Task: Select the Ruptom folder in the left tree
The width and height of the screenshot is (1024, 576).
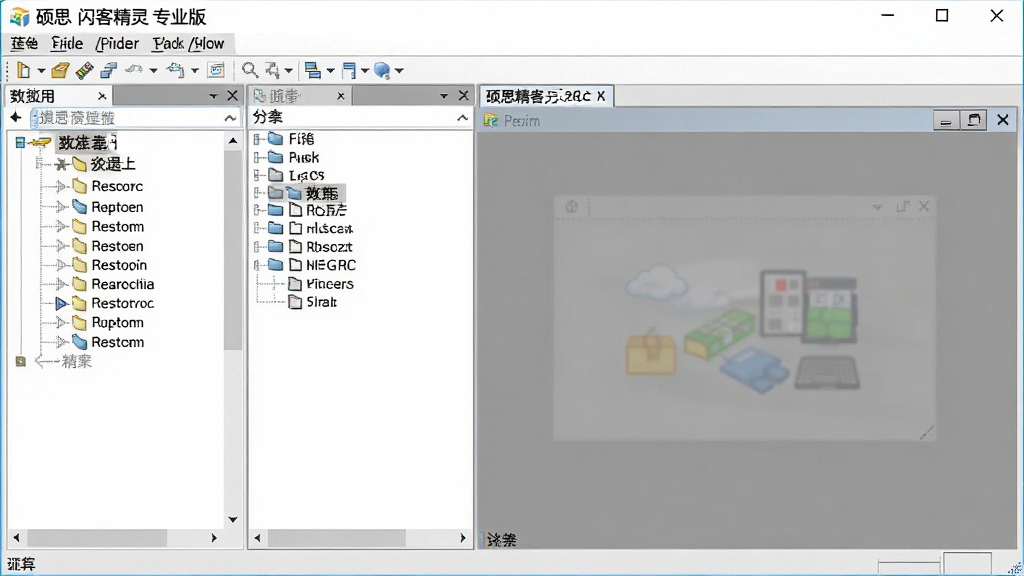Action: click(x=118, y=323)
